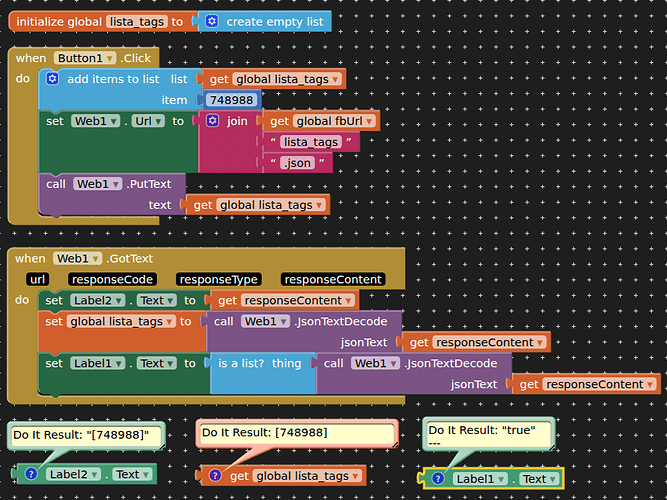Click the mutator gear on the join block
This screenshot has height=500, width=667.
click(x=212, y=121)
